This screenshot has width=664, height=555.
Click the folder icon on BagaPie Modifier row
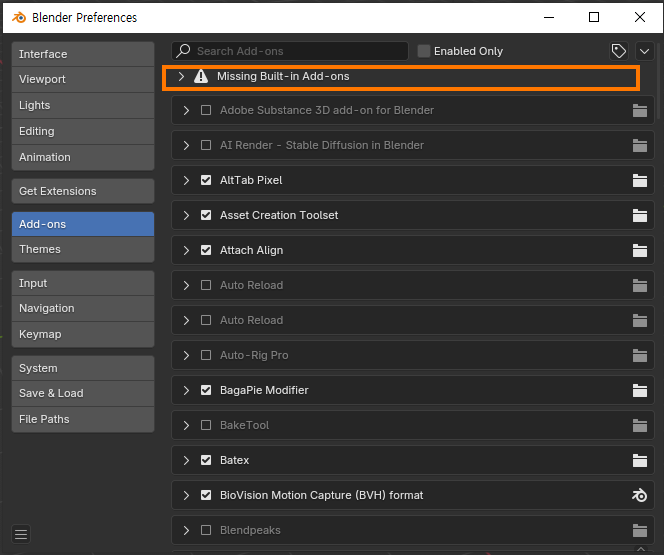click(639, 390)
